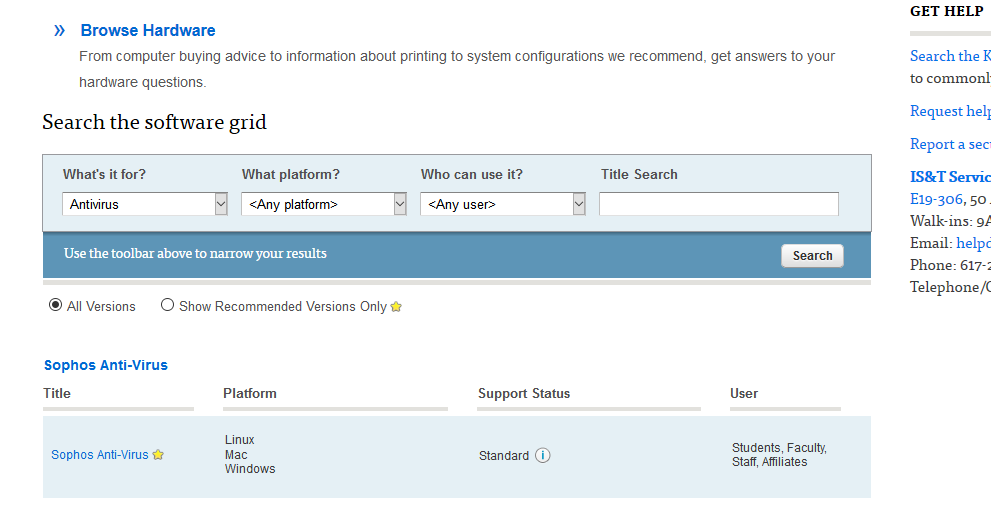
Task: Click the User column header
Action: (x=744, y=393)
